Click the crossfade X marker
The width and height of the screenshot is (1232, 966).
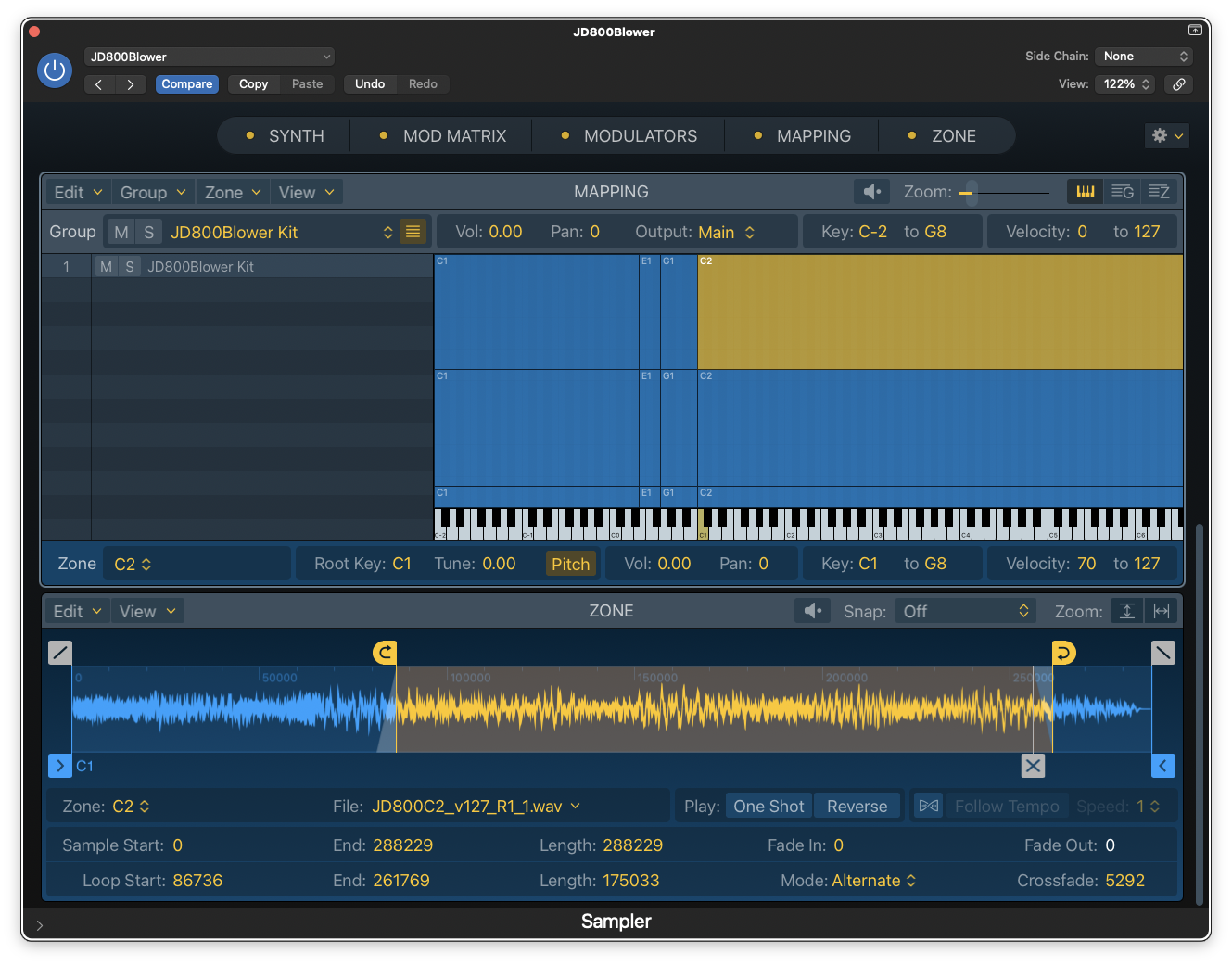click(x=1033, y=766)
